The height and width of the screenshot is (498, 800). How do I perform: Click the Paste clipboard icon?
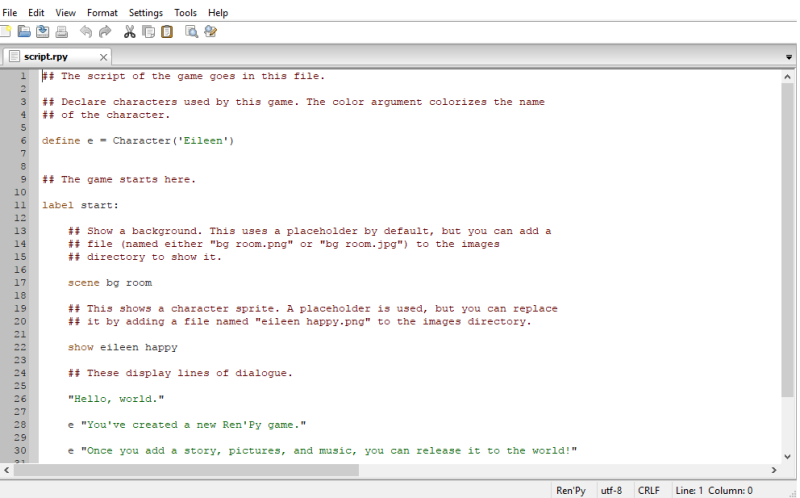point(166,32)
